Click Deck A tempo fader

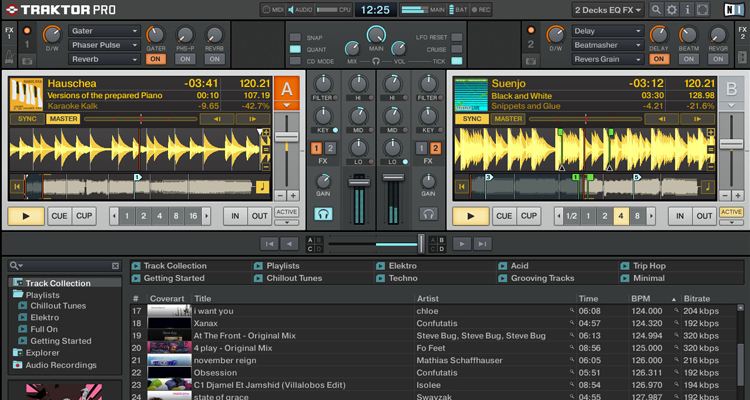(287, 137)
